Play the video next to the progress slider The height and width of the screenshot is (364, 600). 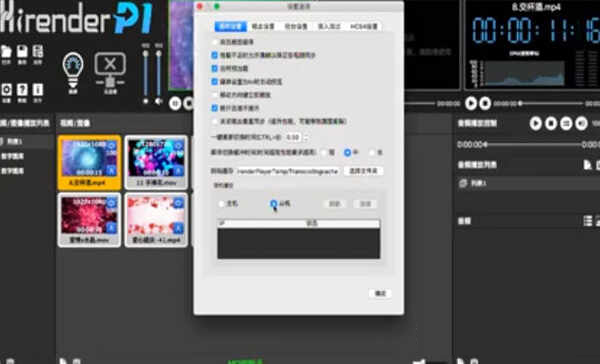[471, 103]
